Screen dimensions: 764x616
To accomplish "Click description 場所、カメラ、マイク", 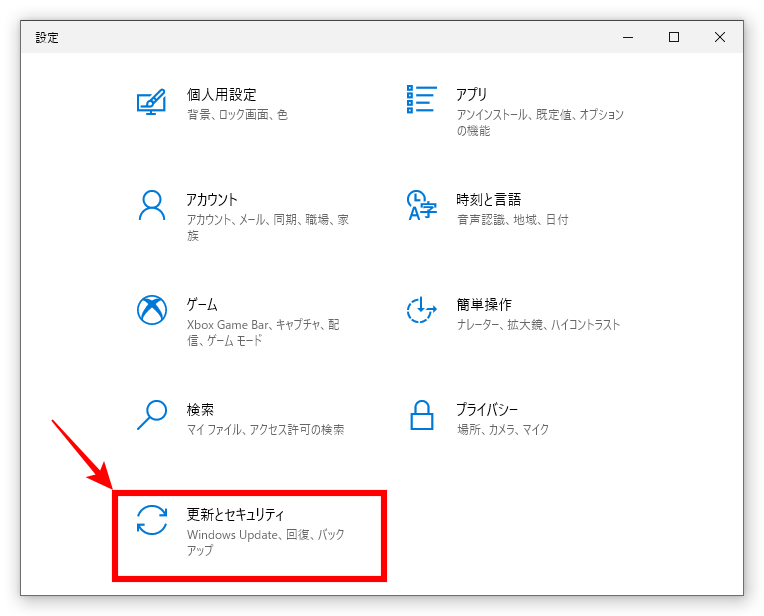I will pos(503,429).
